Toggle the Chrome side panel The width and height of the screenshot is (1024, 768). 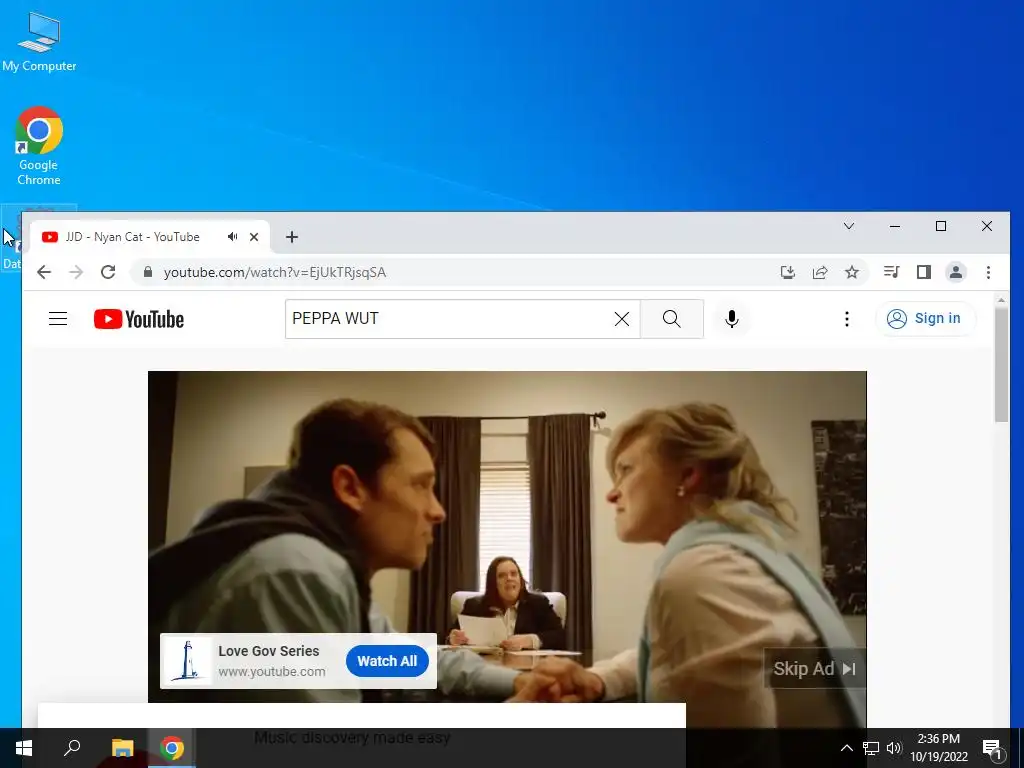coord(923,272)
